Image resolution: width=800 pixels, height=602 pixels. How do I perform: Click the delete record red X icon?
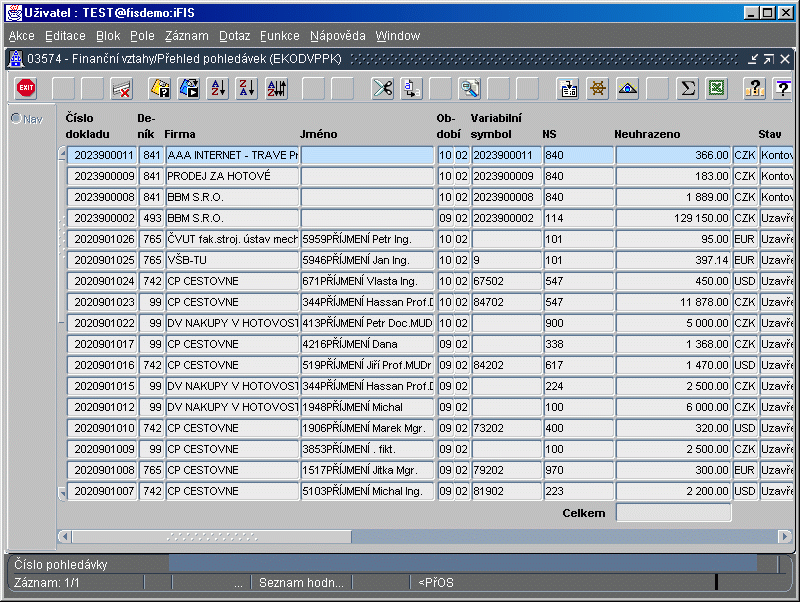point(122,89)
